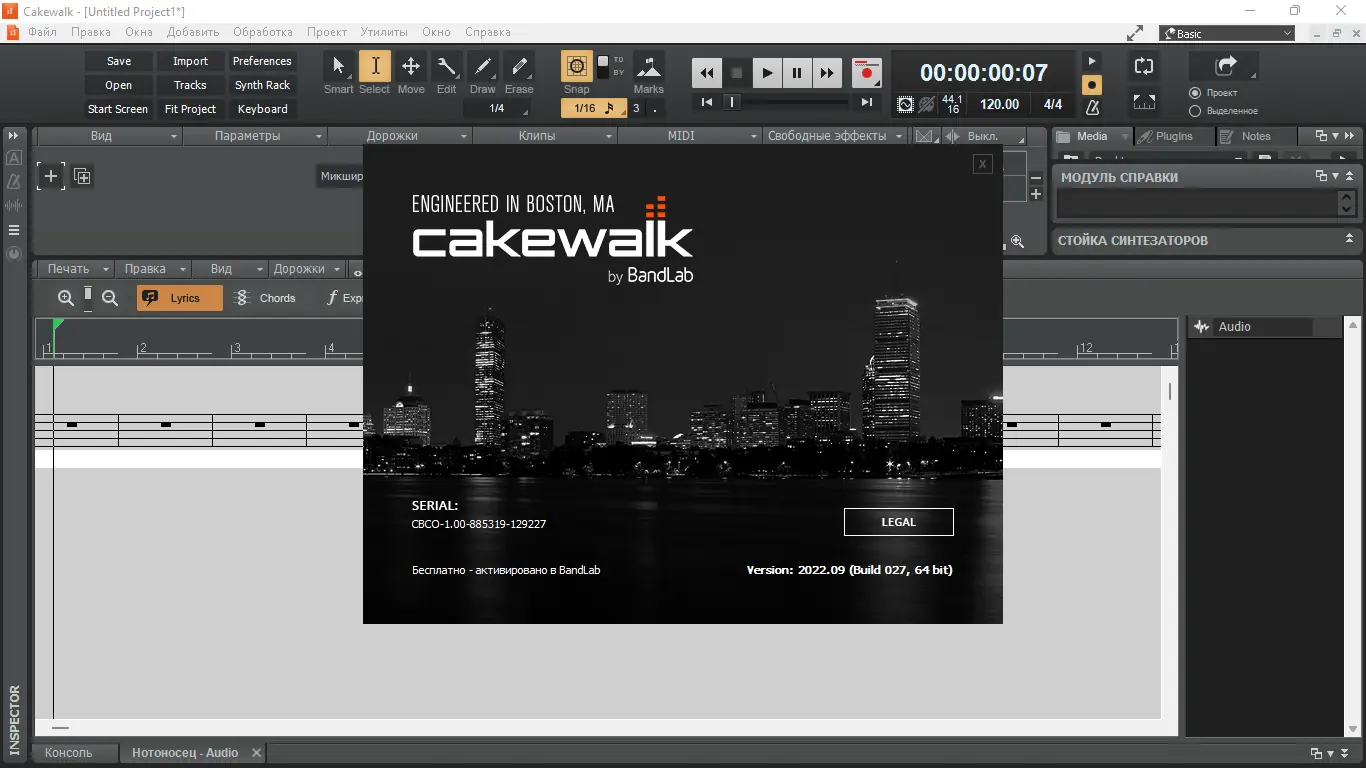The height and width of the screenshot is (768, 1366).
Task: Click the set loop points ruler icon
Action: (x=1144, y=102)
